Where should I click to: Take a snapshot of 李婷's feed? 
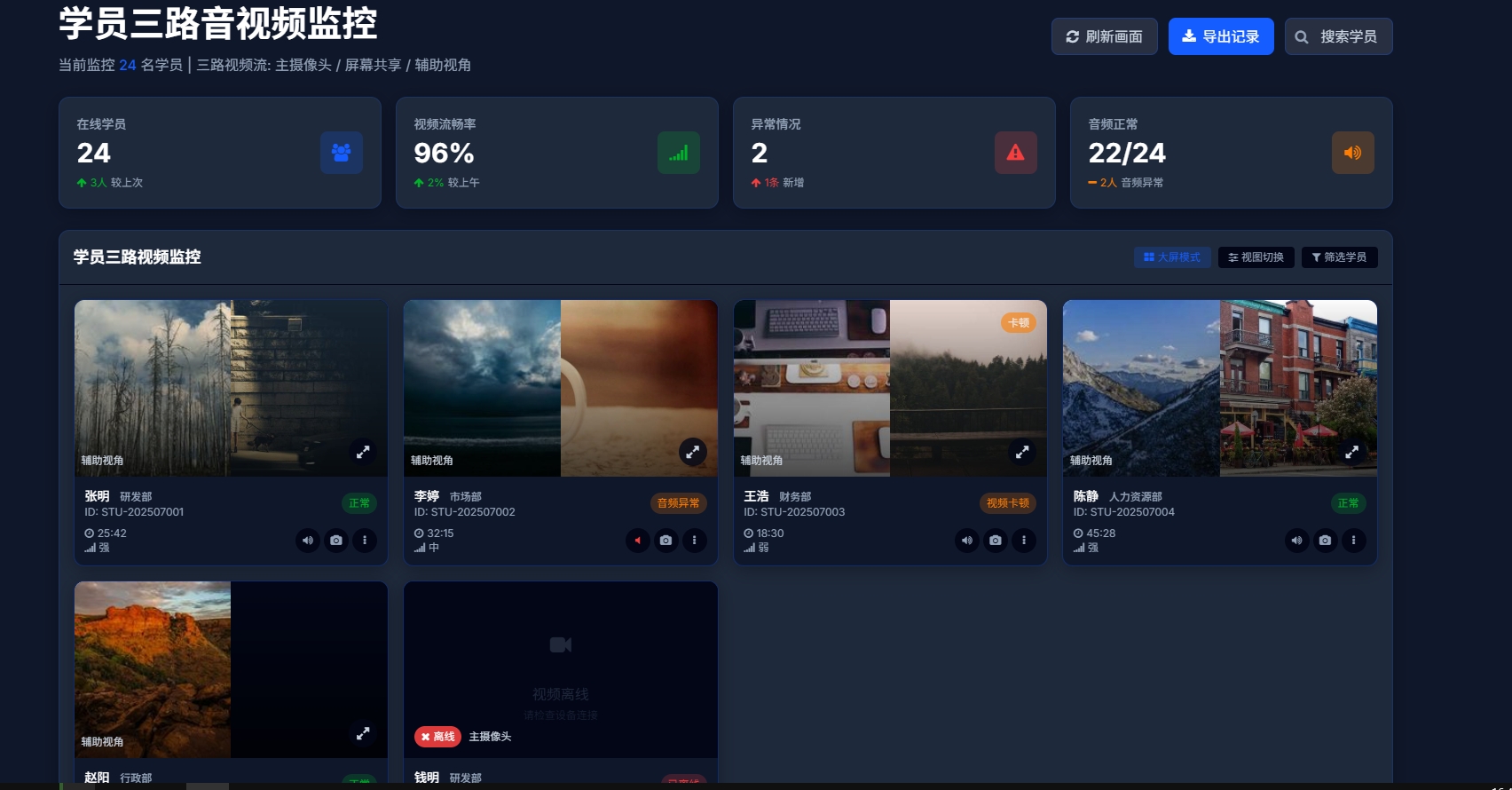[666, 540]
